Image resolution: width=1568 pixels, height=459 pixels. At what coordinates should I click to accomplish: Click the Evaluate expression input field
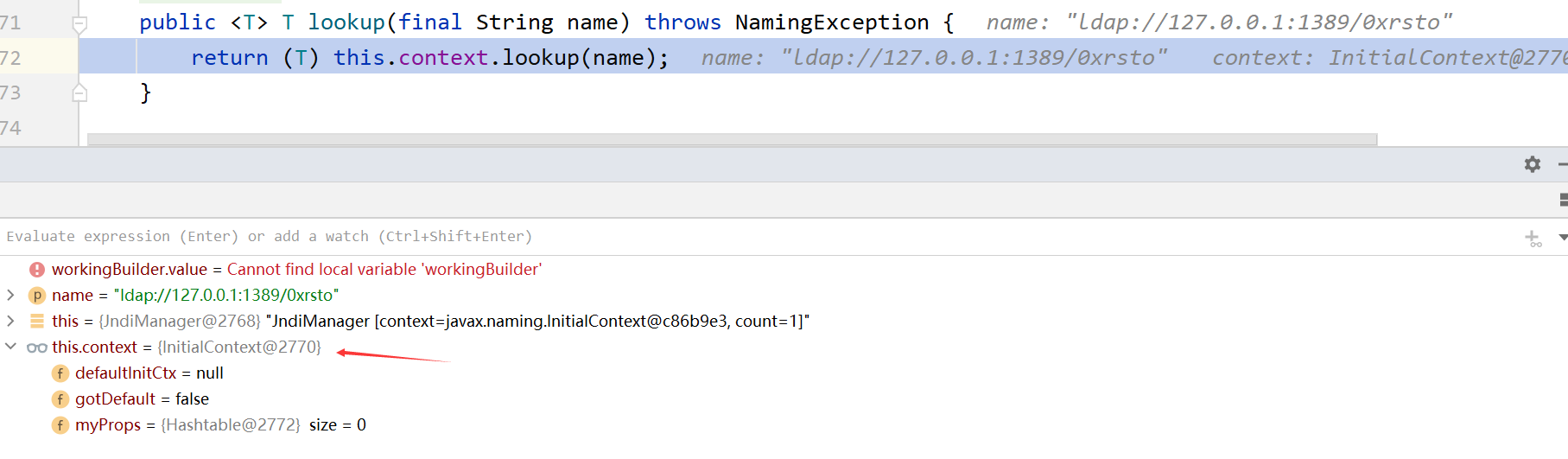click(760, 237)
